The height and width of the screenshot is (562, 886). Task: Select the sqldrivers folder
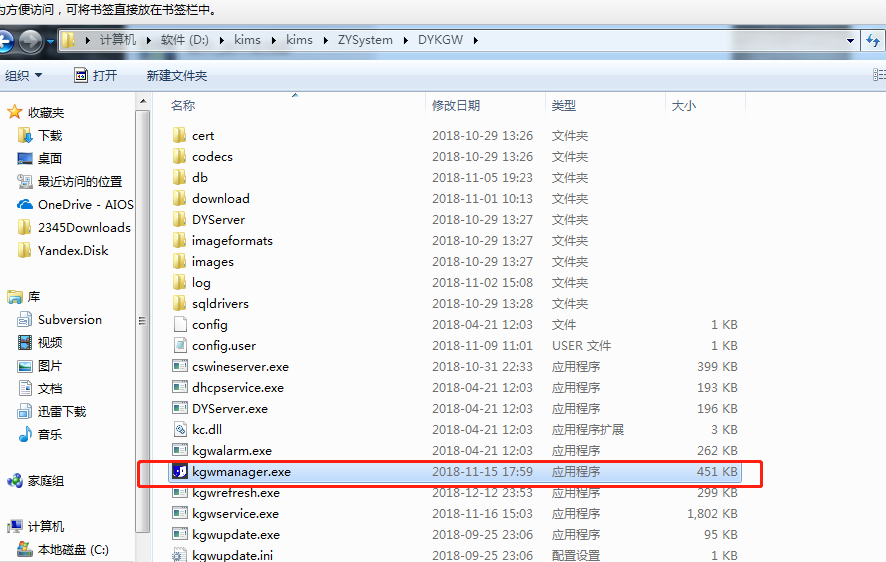tap(220, 303)
